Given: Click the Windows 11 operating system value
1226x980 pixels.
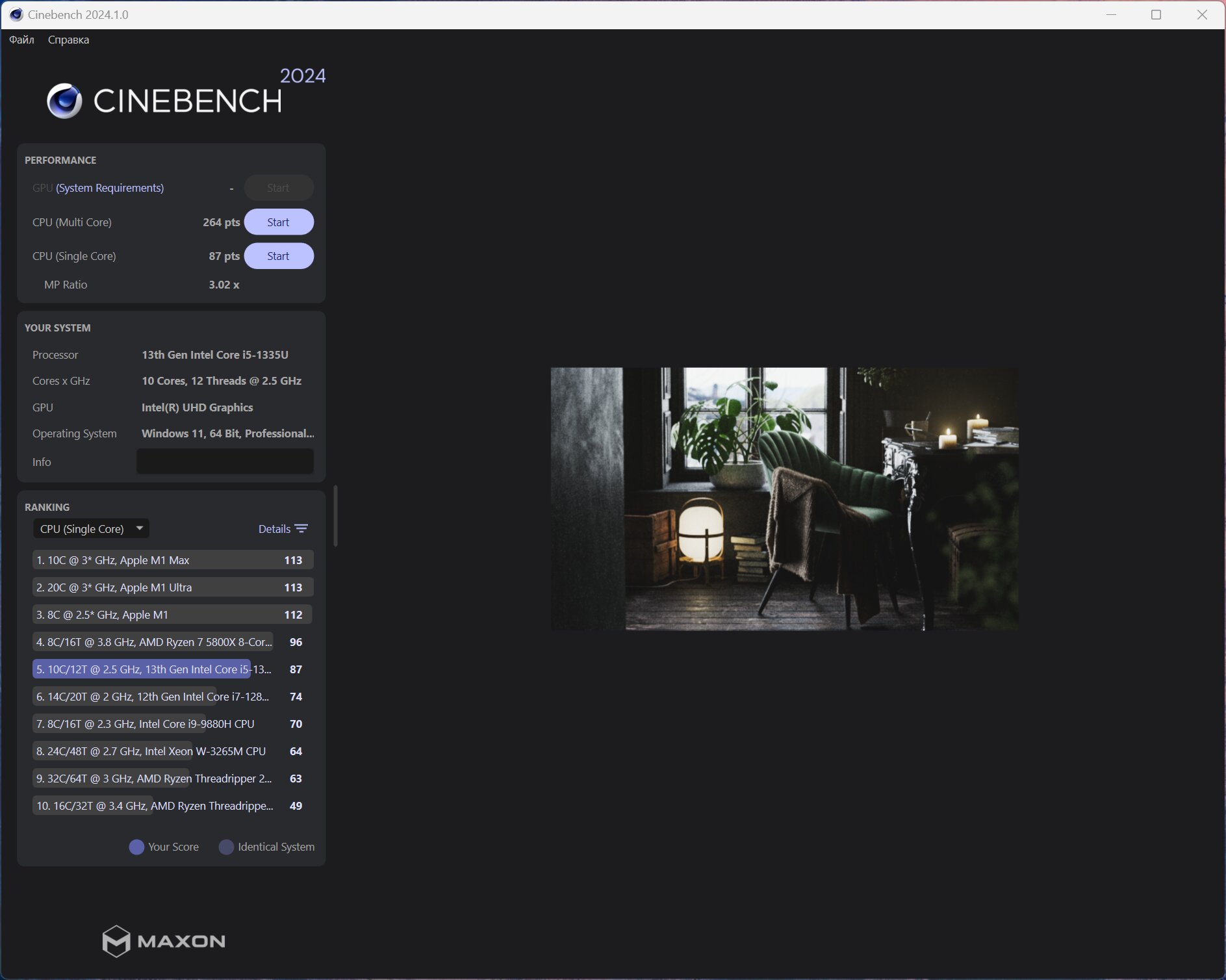Looking at the screenshot, I should click(228, 433).
